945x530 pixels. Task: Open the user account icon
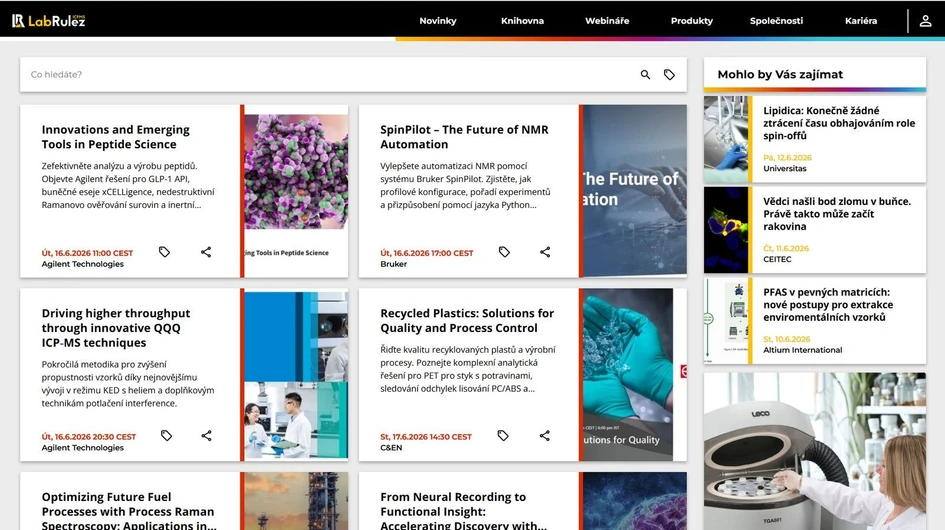(x=925, y=21)
